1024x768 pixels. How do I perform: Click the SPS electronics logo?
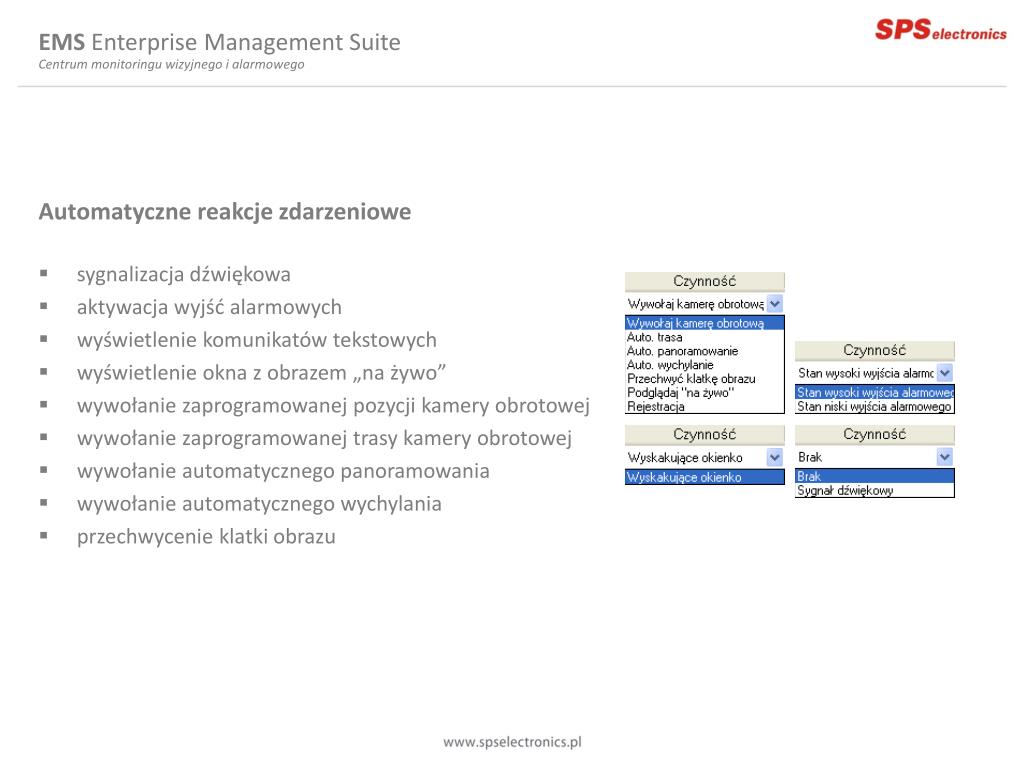click(x=940, y=30)
